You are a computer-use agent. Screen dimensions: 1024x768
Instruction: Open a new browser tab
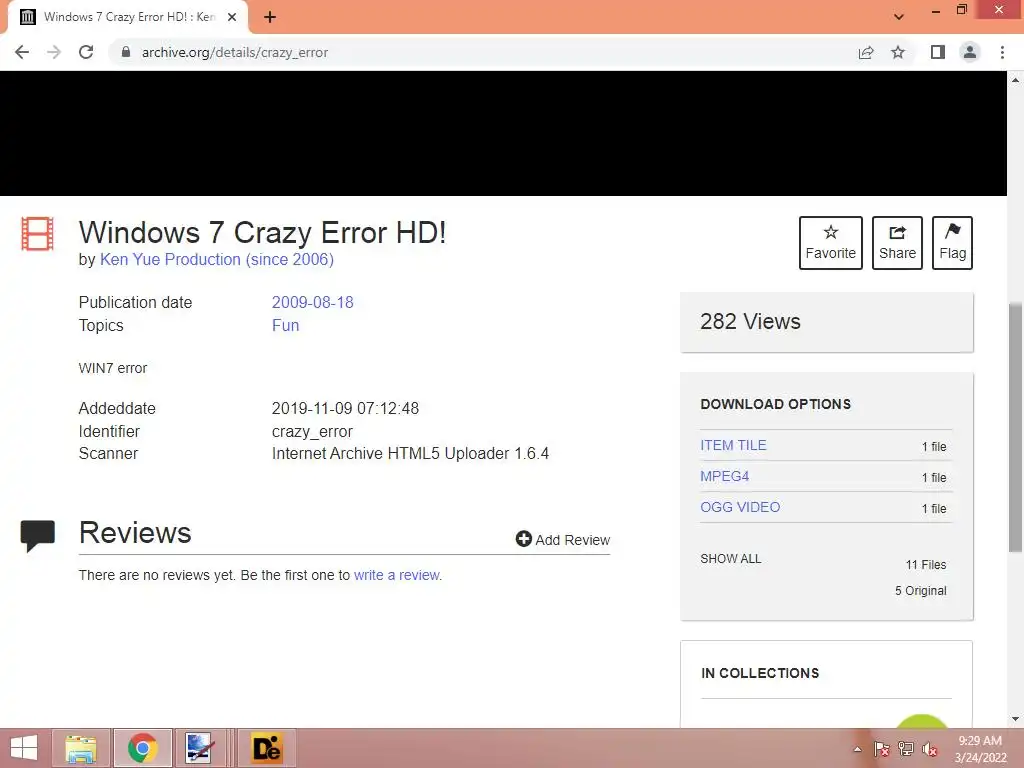(x=270, y=17)
